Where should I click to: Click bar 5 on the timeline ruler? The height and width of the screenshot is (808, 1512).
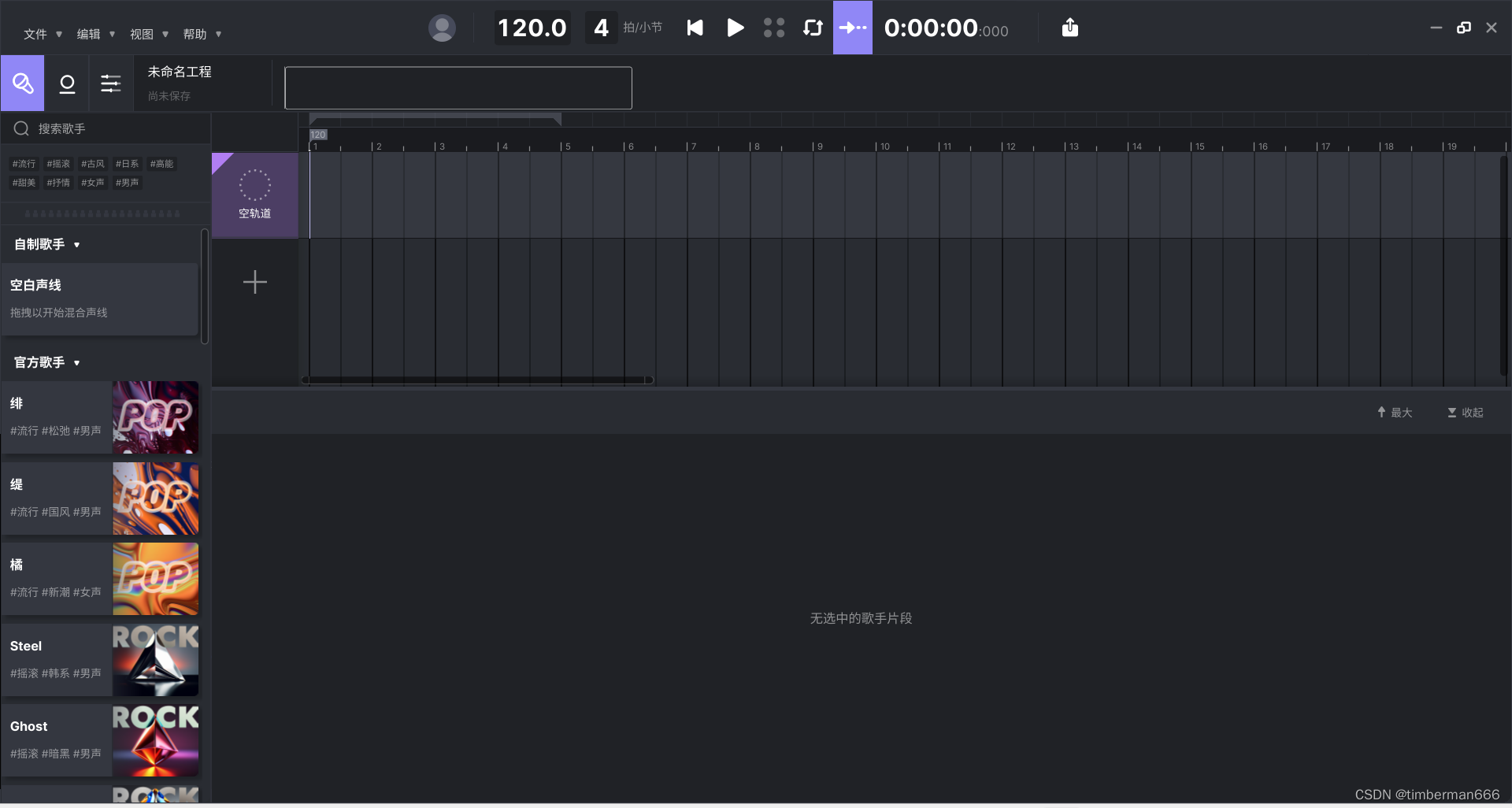tap(568, 146)
